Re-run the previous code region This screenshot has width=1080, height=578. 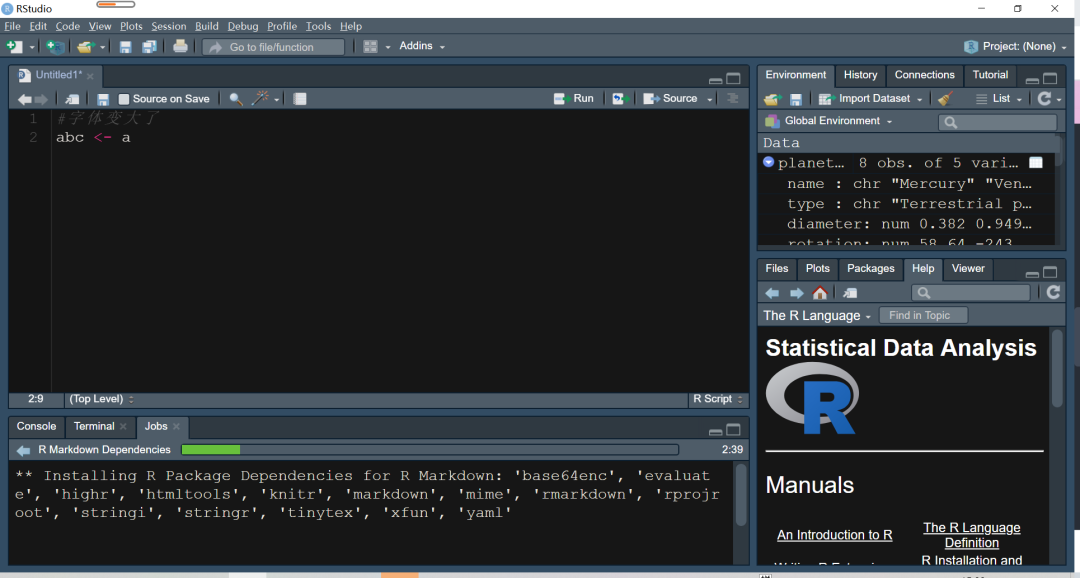pyautogui.click(x=619, y=99)
